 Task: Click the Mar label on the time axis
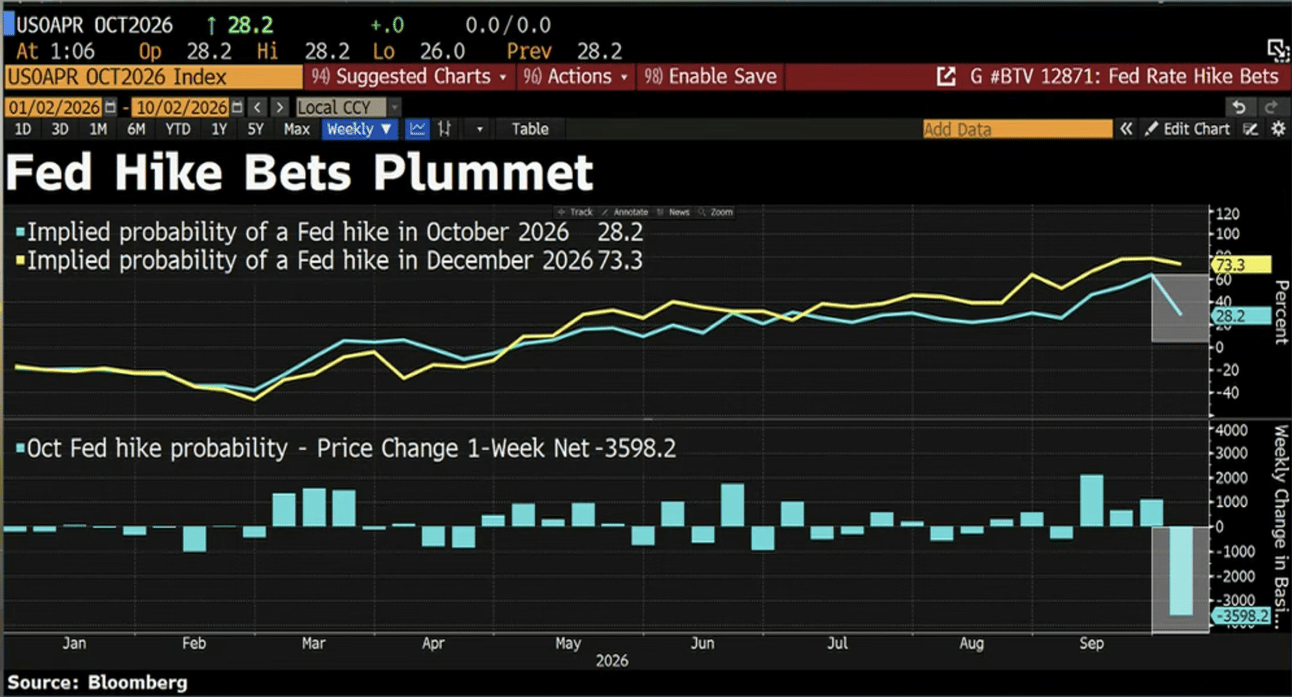[313, 644]
